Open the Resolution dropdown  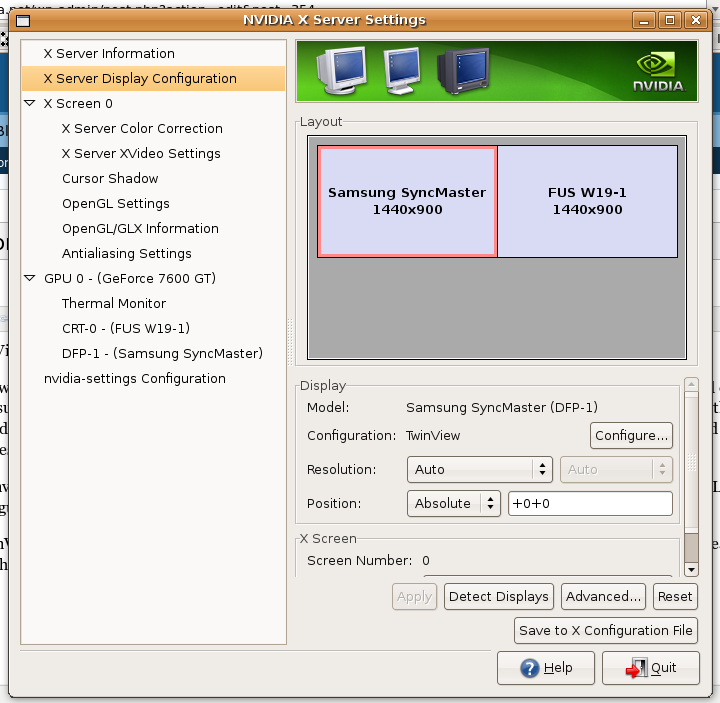click(479, 469)
